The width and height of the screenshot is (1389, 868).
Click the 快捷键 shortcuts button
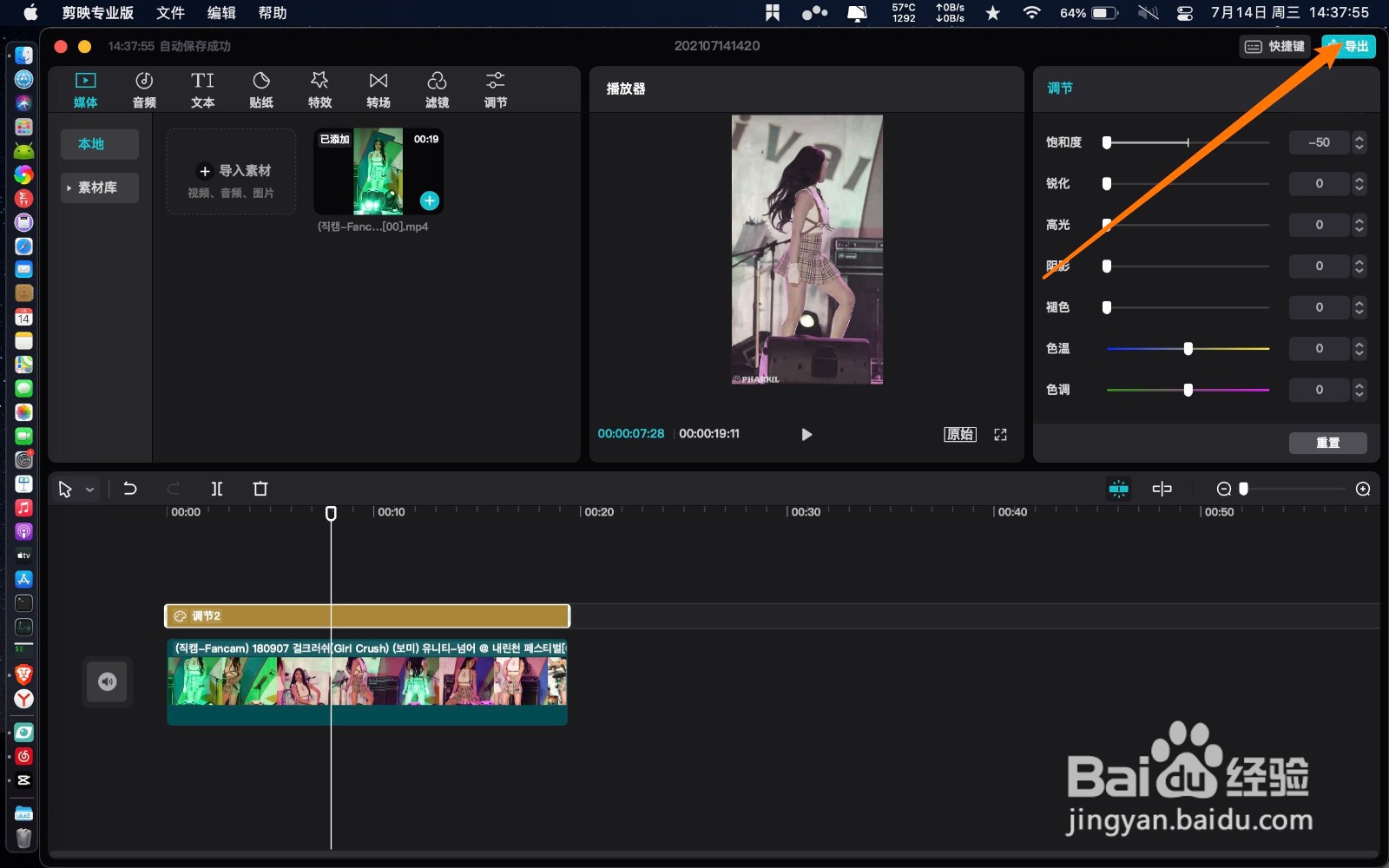click(x=1275, y=46)
